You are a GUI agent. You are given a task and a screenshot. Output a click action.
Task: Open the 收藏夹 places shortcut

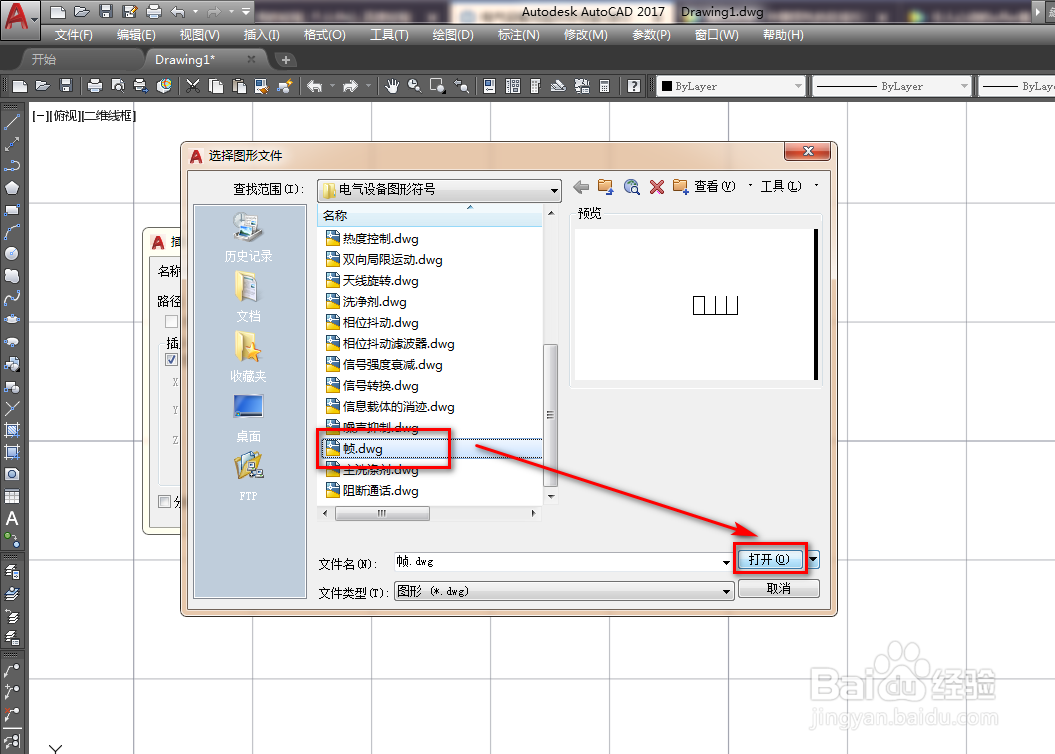tap(248, 357)
